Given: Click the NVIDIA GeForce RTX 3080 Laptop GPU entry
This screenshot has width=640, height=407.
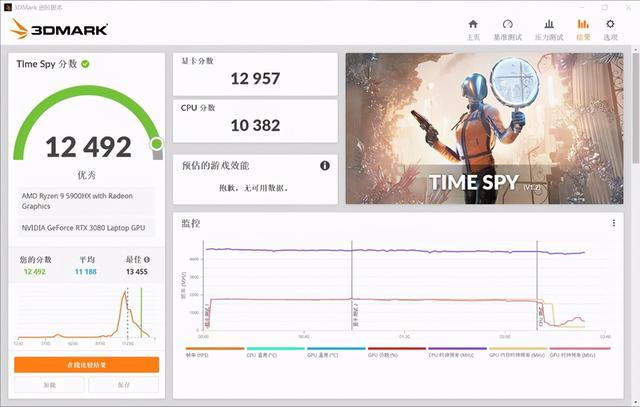Looking at the screenshot, I should point(86,228).
